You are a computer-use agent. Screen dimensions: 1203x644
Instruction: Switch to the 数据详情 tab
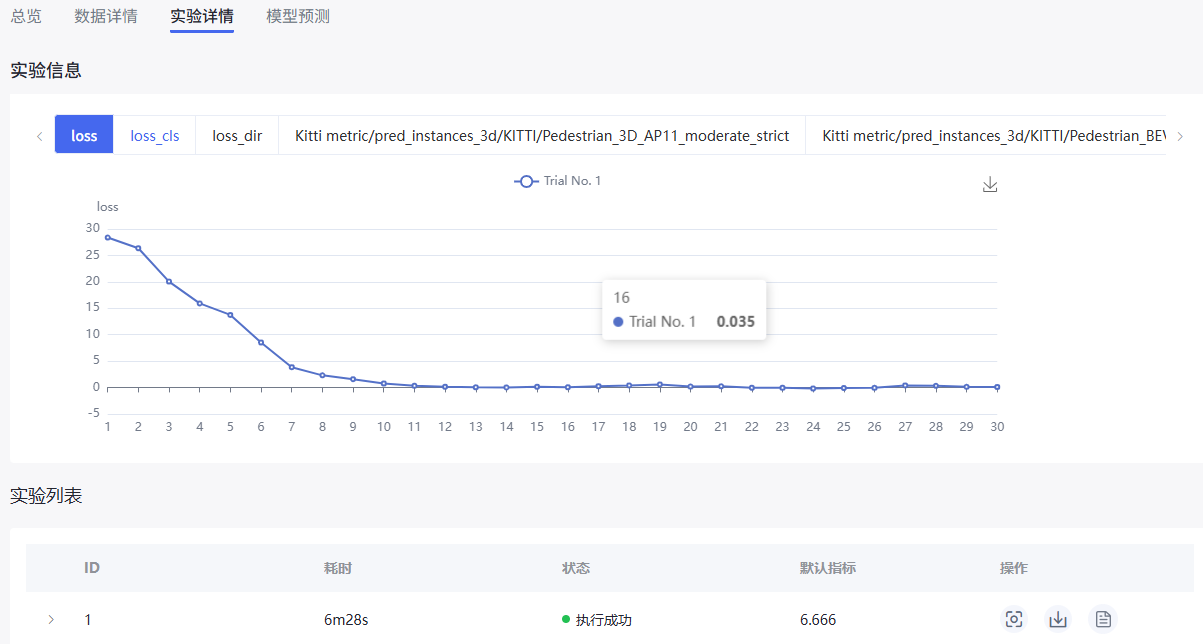(x=106, y=16)
